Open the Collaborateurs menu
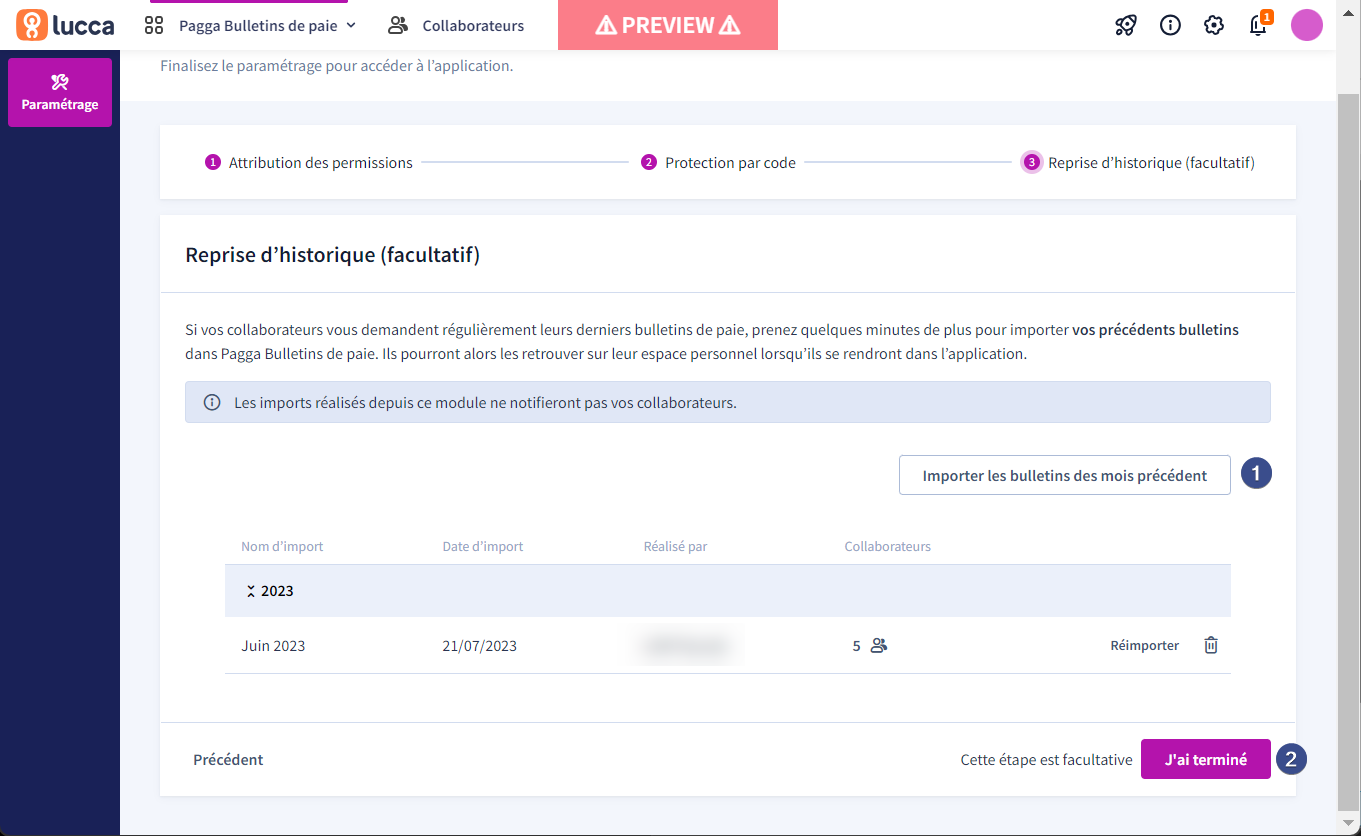 [x=456, y=25]
